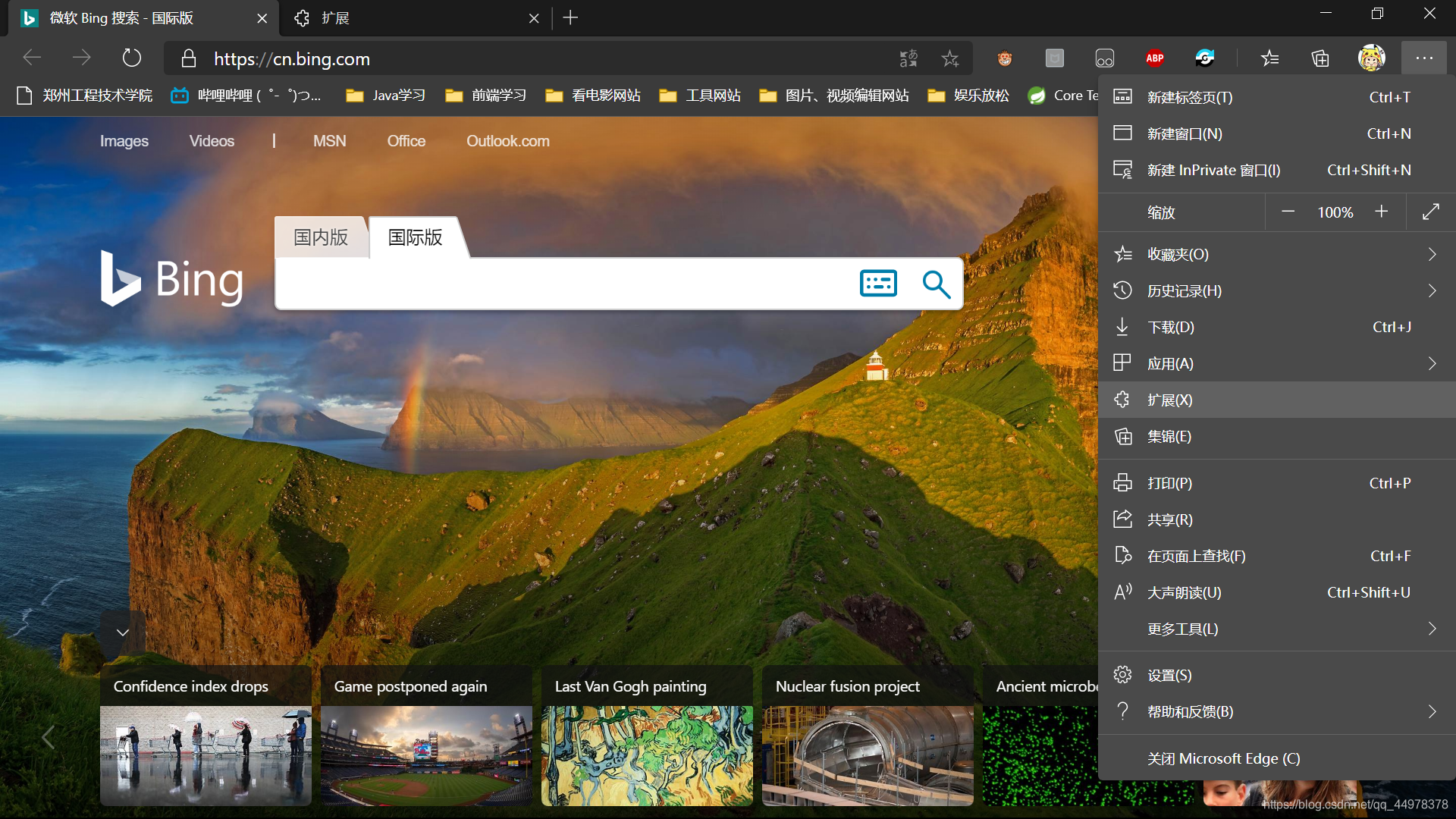The height and width of the screenshot is (819, 1456).
Task: Click the Bing search magnifier icon
Action: tap(936, 284)
